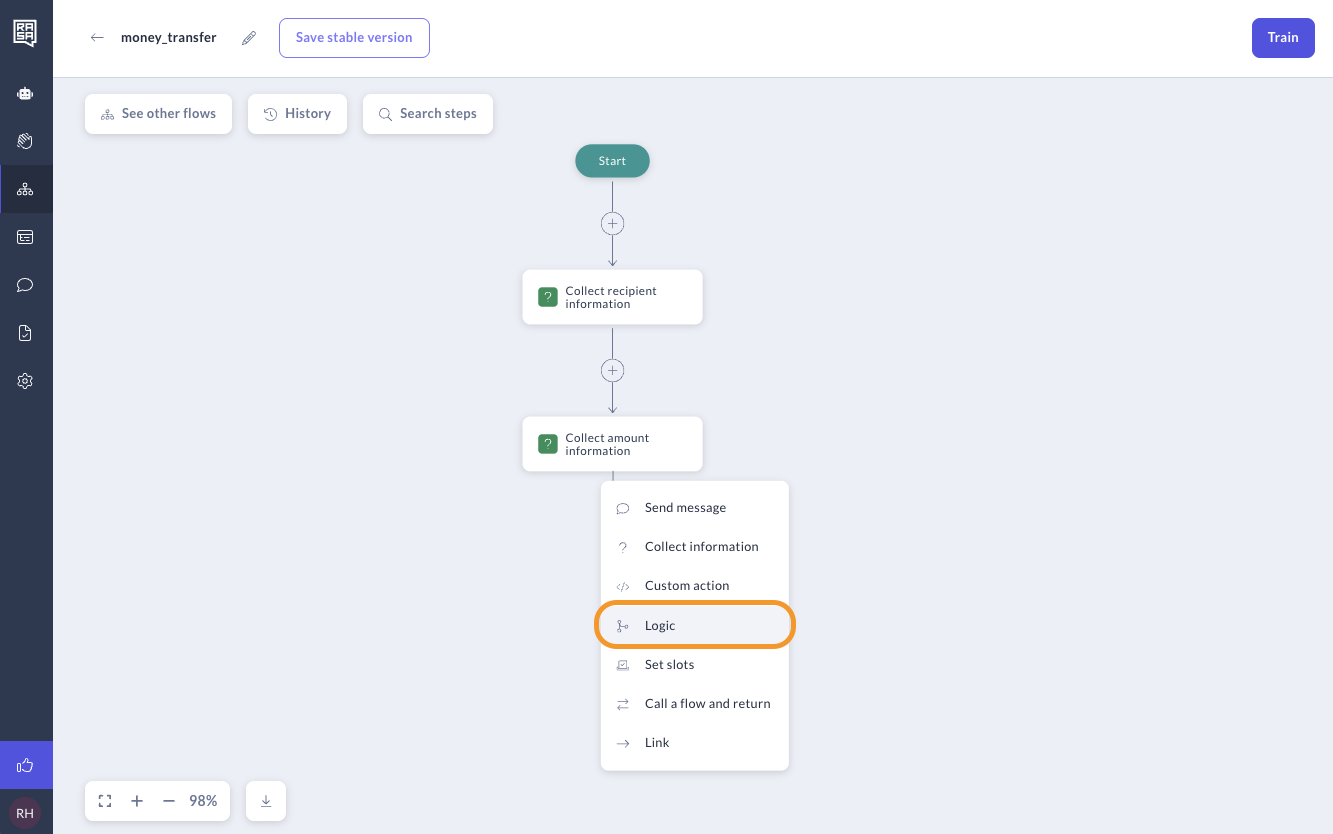Screen dimensions: 1333x834
Task: Open the flows hierarchy icon in sidebar
Action: (25, 189)
